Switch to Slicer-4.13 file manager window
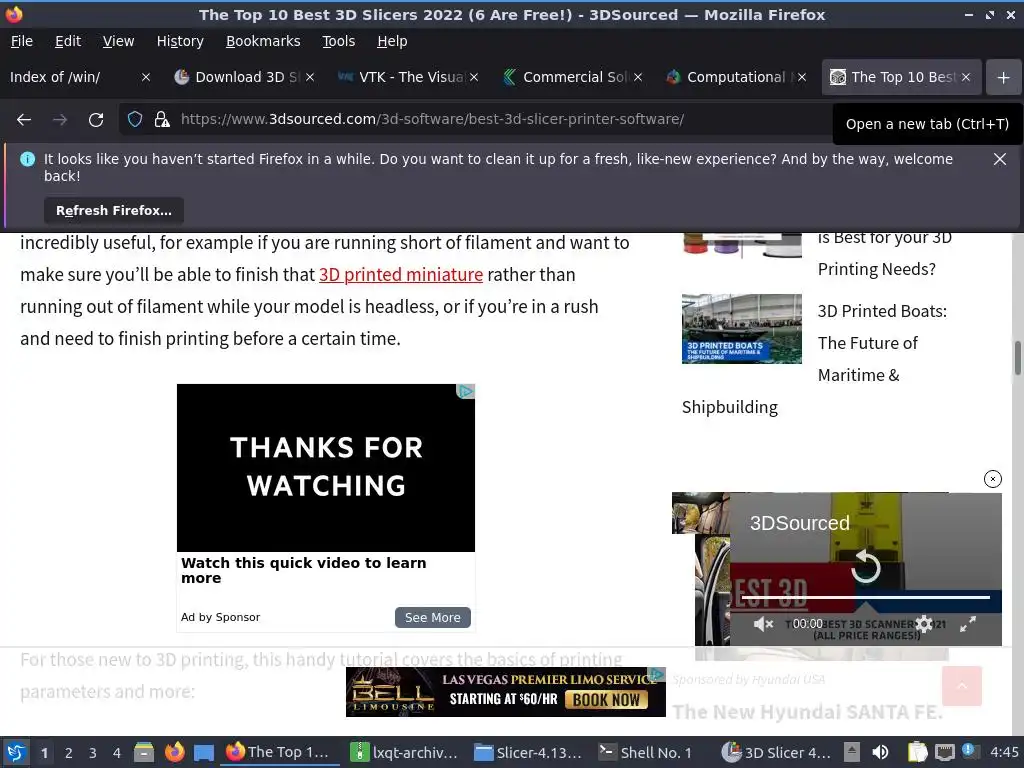The width and height of the screenshot is (1024, 768). 529,752
